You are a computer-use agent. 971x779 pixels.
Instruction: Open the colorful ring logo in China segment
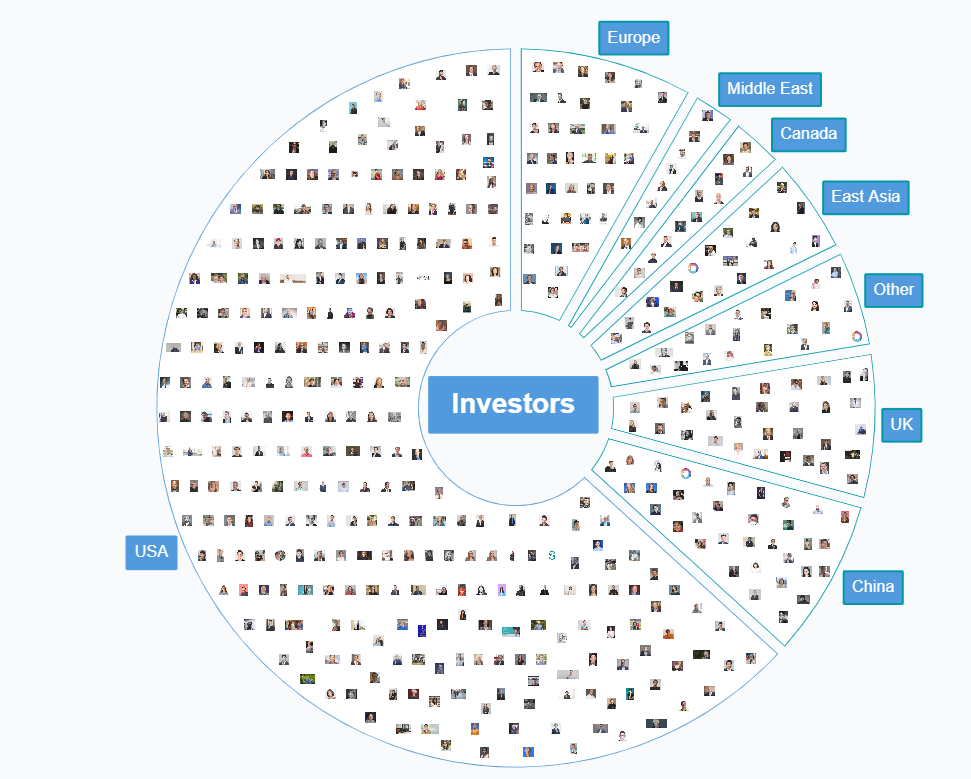686,473
